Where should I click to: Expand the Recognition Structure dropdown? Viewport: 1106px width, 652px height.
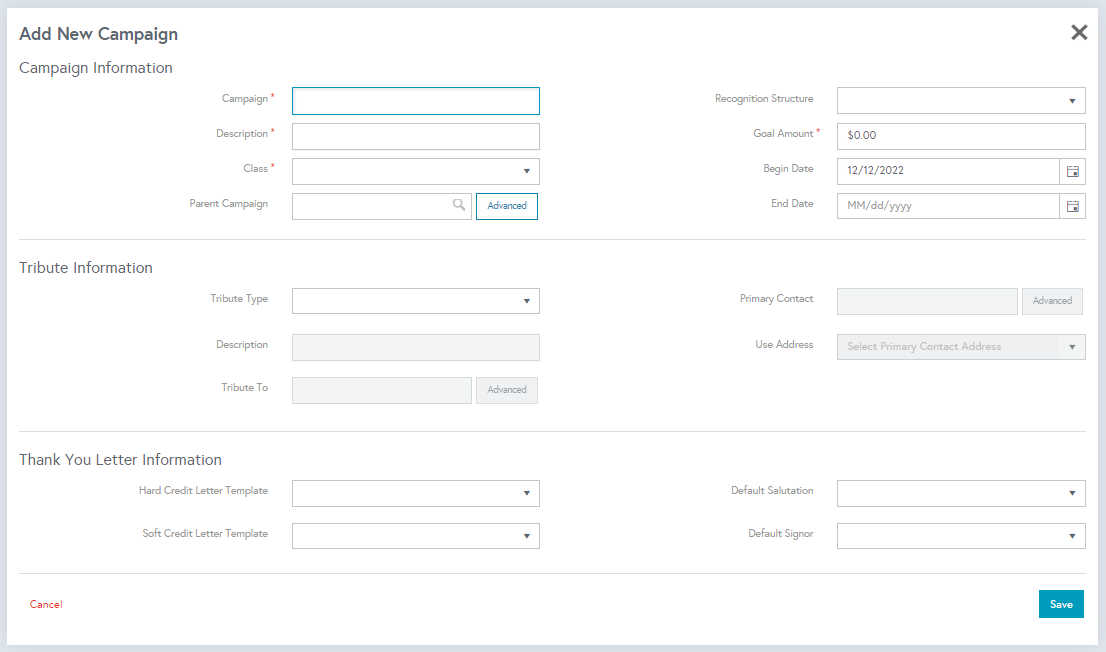pyautogui.click(x=961, y=101)
